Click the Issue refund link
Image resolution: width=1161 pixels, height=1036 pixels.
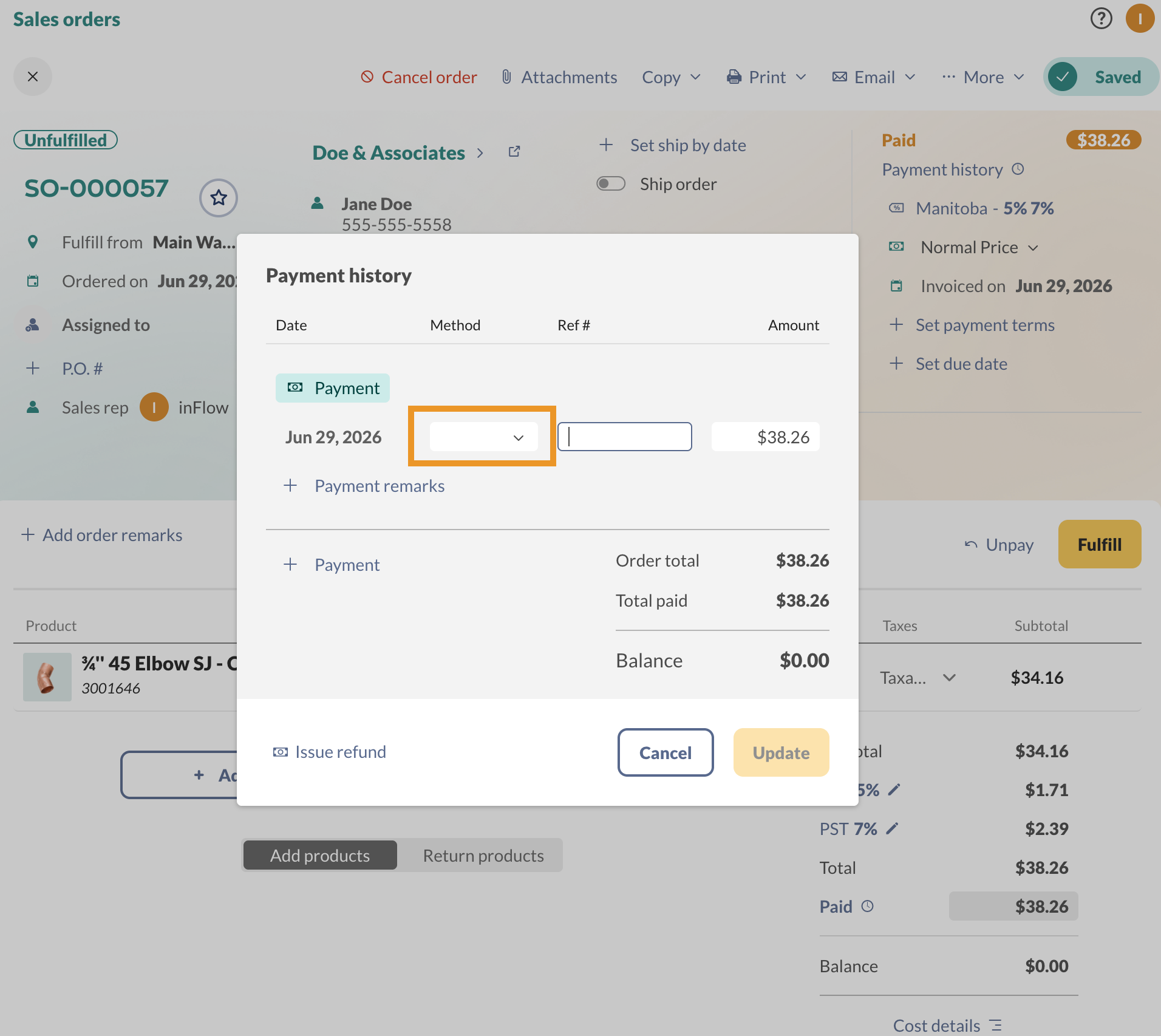point(329,752)
